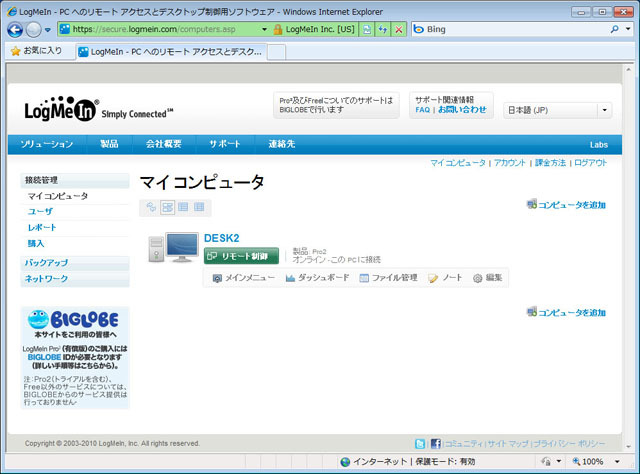Click the browser forward arrow button
The image size is (640, 474).
[33, 29]
